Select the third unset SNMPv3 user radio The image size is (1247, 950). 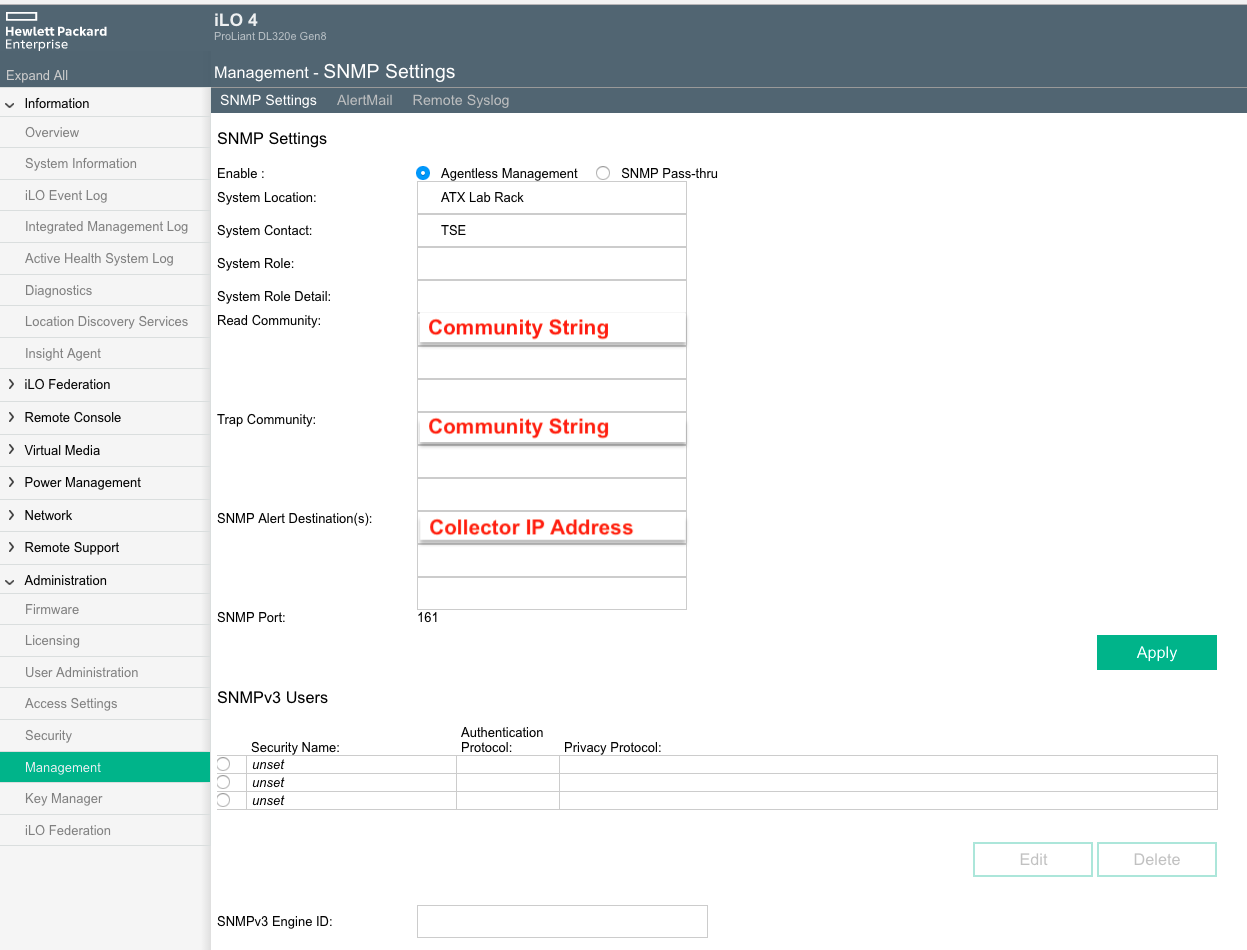[224, 800]
